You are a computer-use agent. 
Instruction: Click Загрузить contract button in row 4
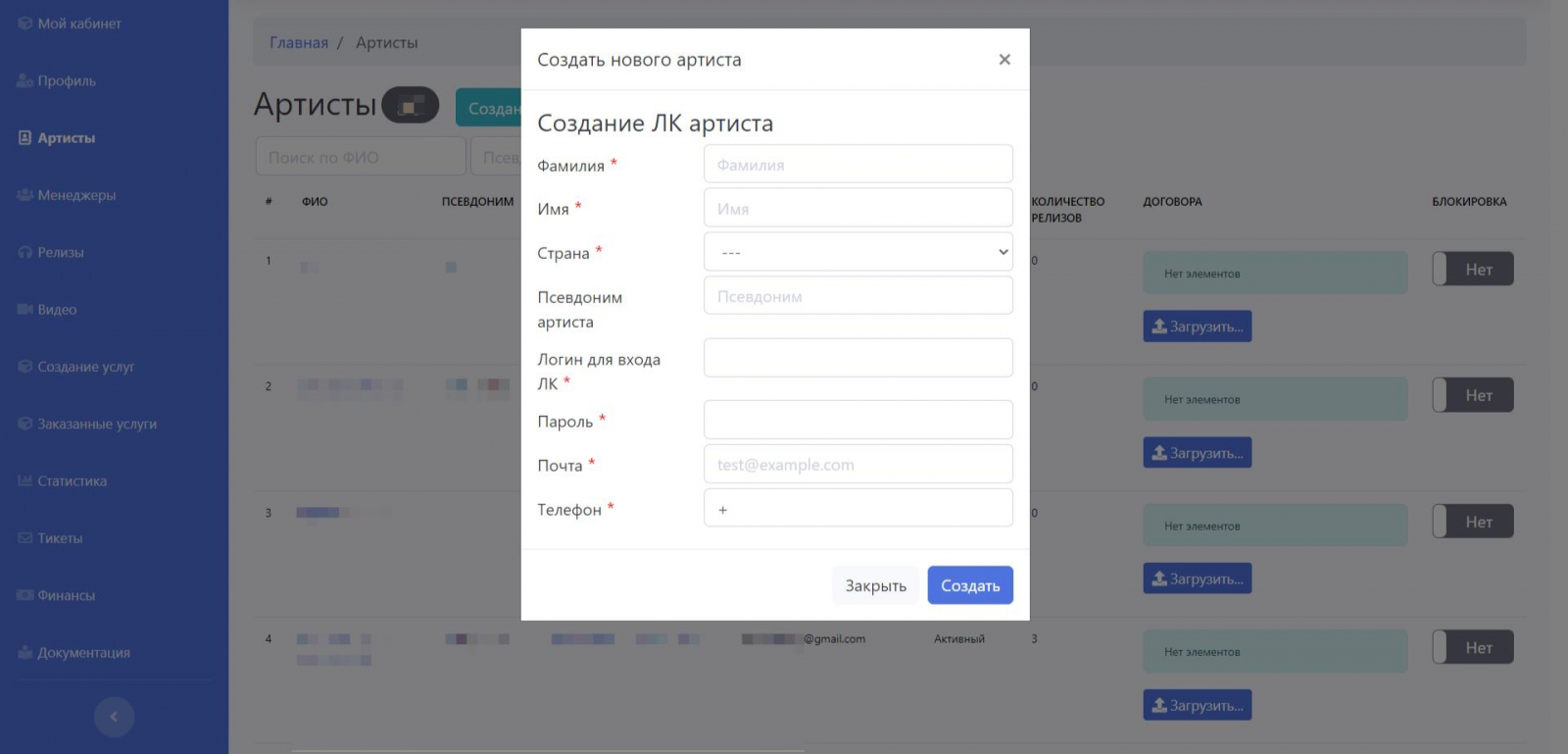[1198, 705]
